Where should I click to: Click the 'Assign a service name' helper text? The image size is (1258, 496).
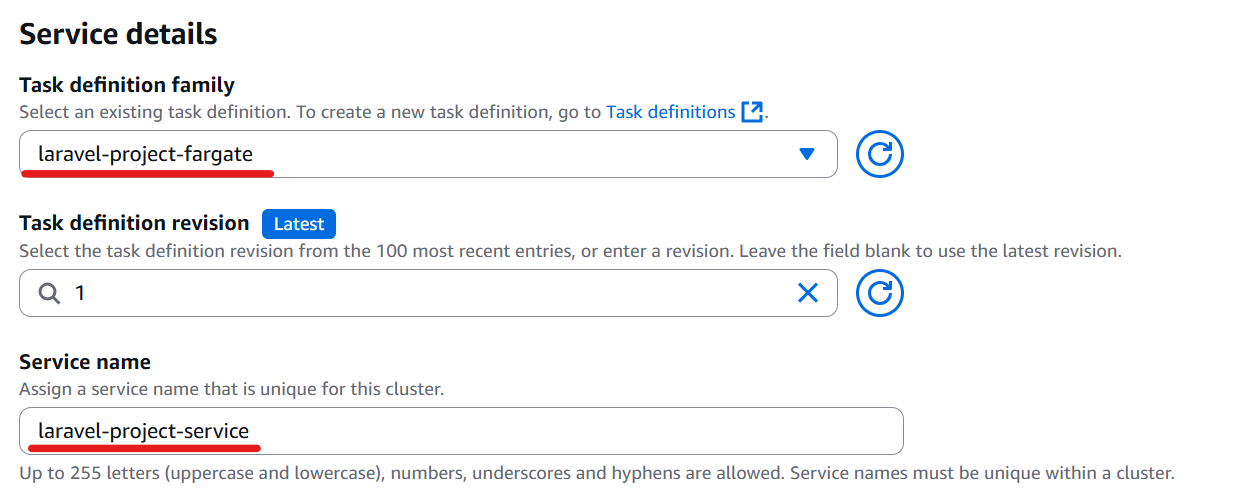pyautogui.click(x=231, y=389)
